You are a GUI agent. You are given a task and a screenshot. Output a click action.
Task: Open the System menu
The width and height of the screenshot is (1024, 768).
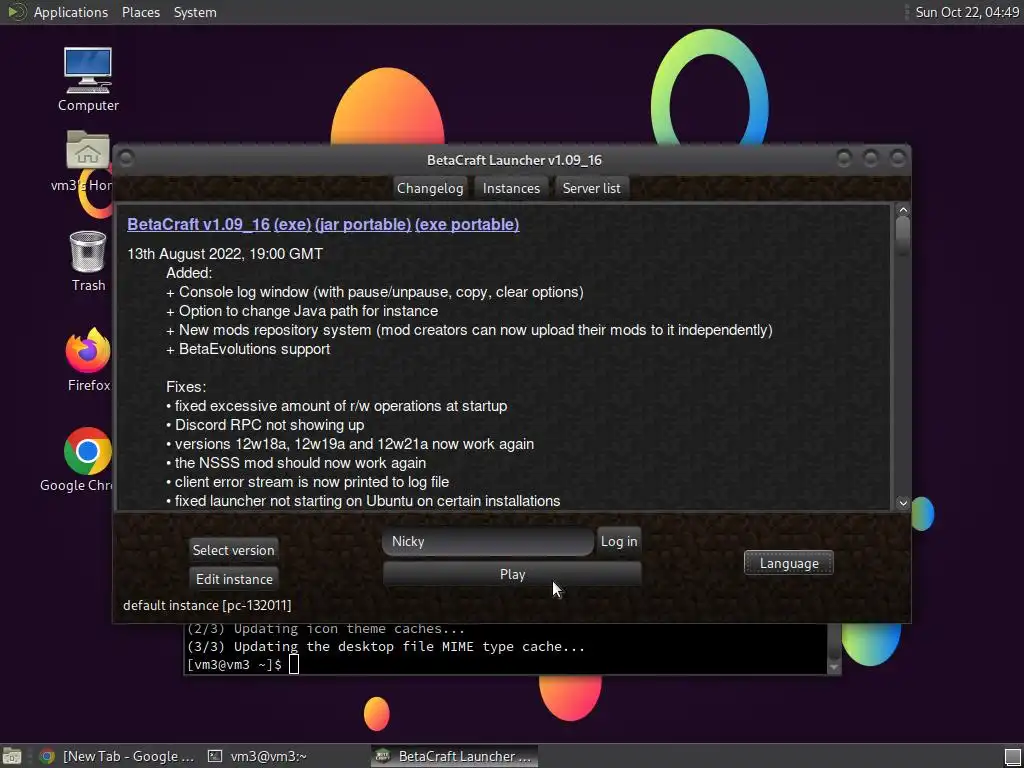coord(195,12)
